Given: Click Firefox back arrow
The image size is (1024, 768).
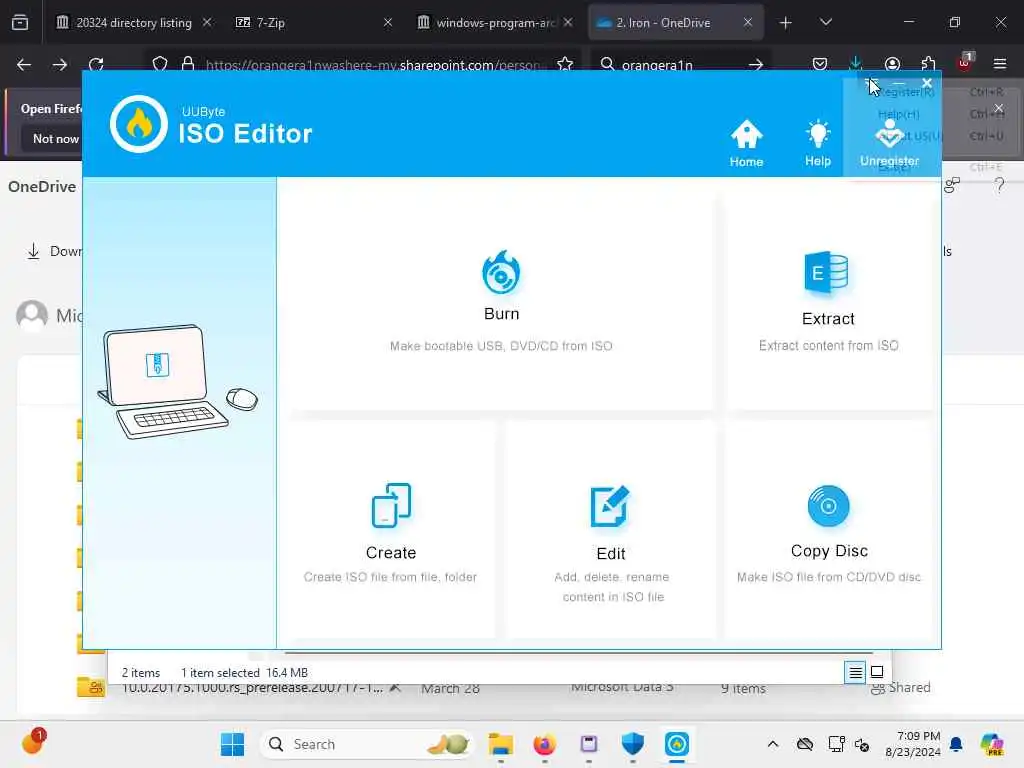Looking at the screenshot, I should (x=24, y=64).
